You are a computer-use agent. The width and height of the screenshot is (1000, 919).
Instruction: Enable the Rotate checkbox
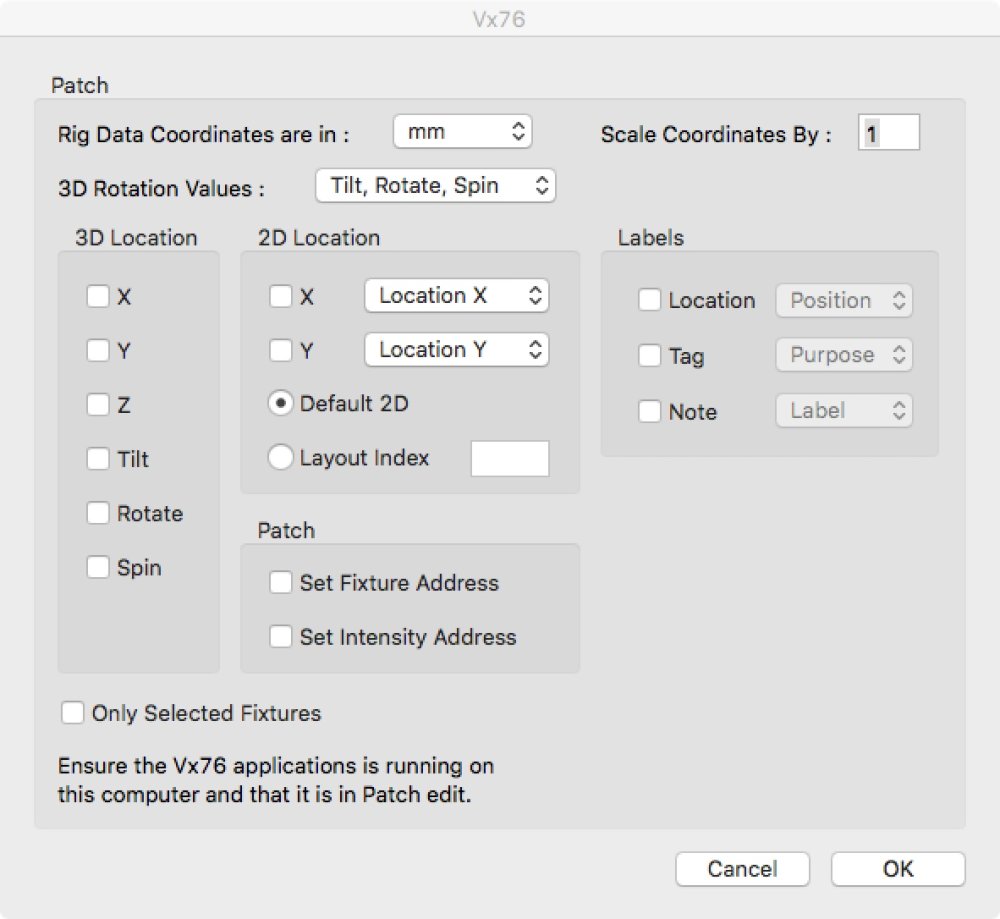[97, 513]
